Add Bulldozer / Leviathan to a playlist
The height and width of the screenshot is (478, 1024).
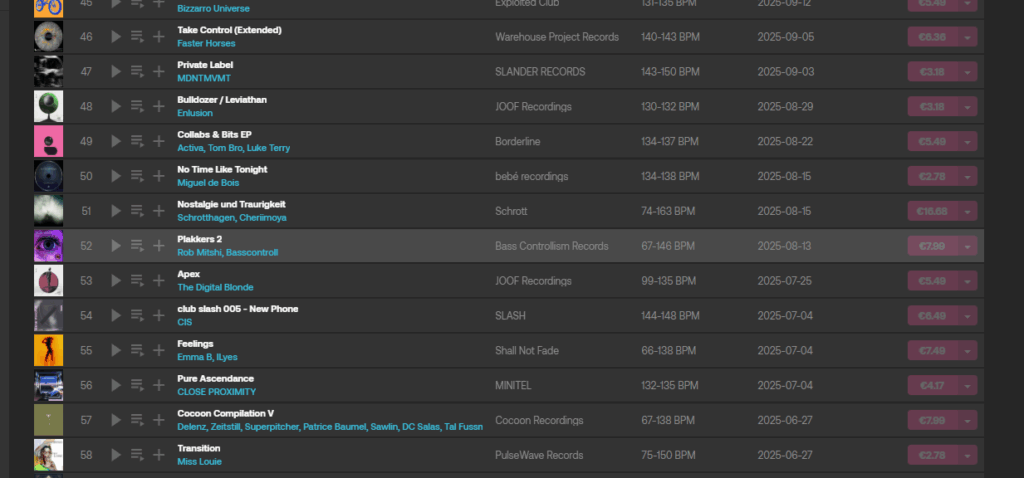159,107
